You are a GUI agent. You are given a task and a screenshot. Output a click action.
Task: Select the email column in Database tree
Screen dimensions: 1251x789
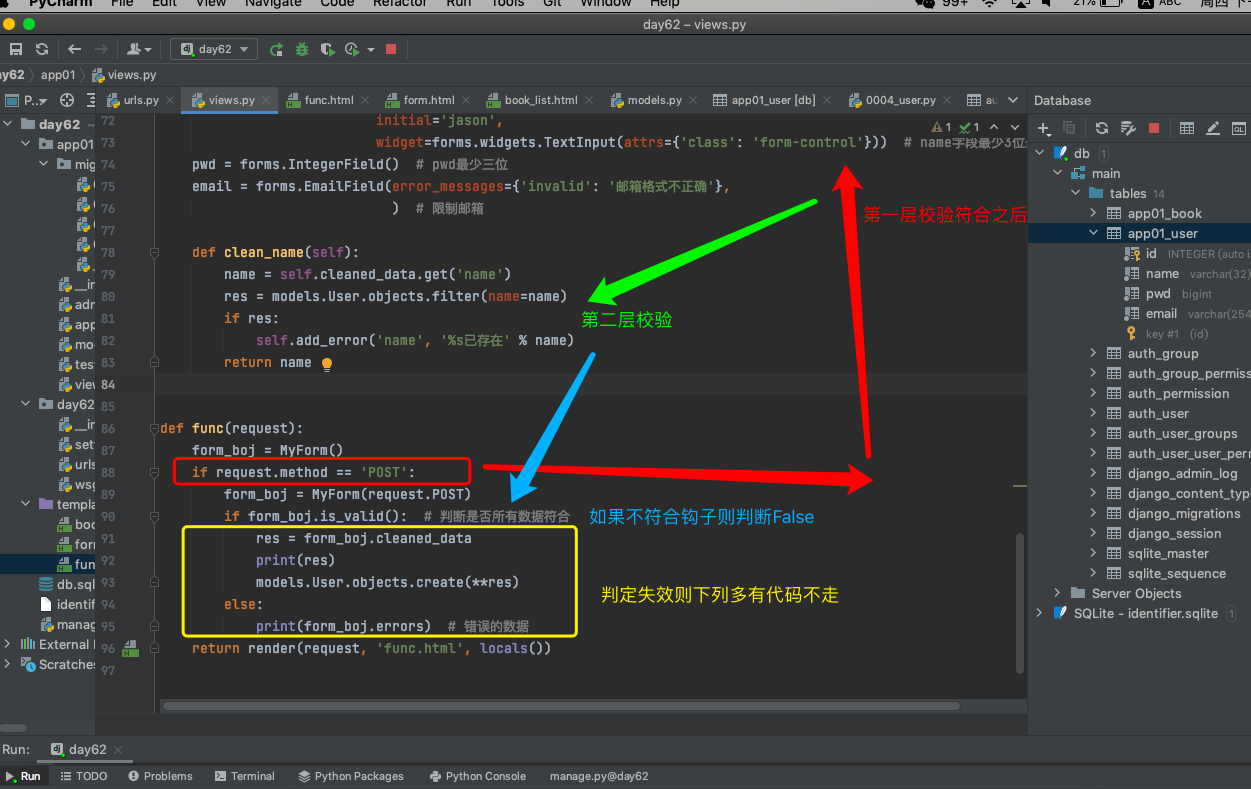point(1161,313)
